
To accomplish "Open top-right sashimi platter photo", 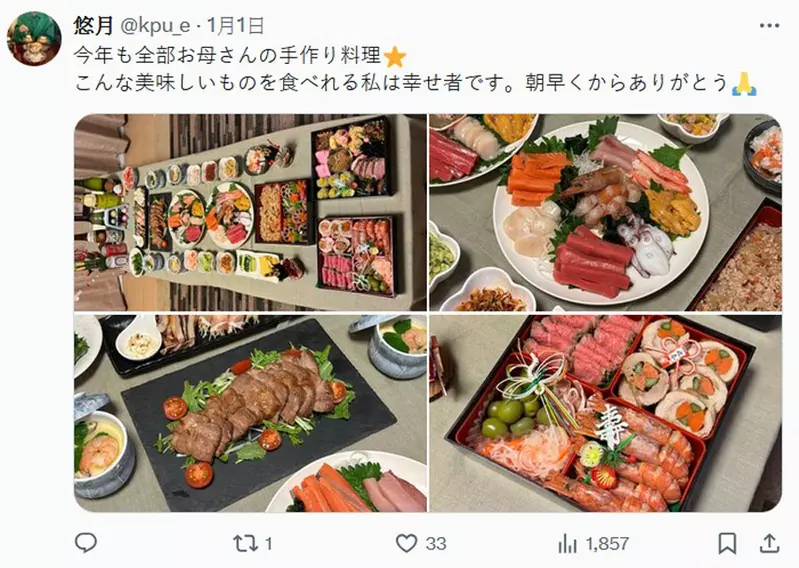I will pos(605,212).
